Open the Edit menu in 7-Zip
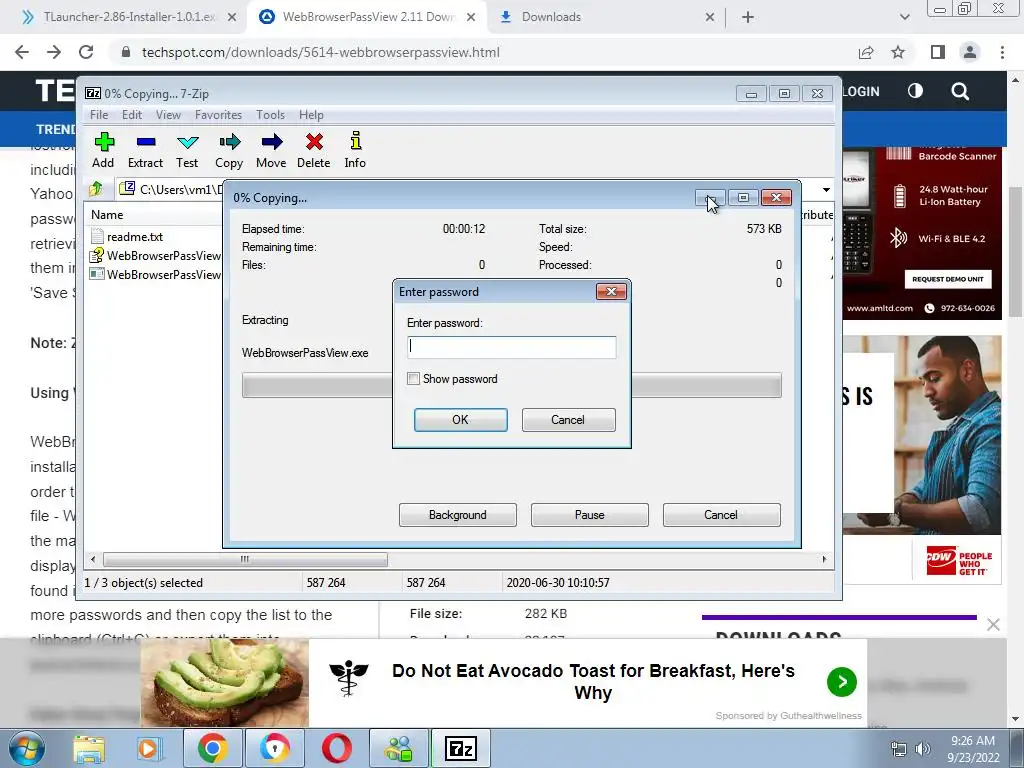The width and height of the screenshot is (1024, 768). [x=131, y=114]
